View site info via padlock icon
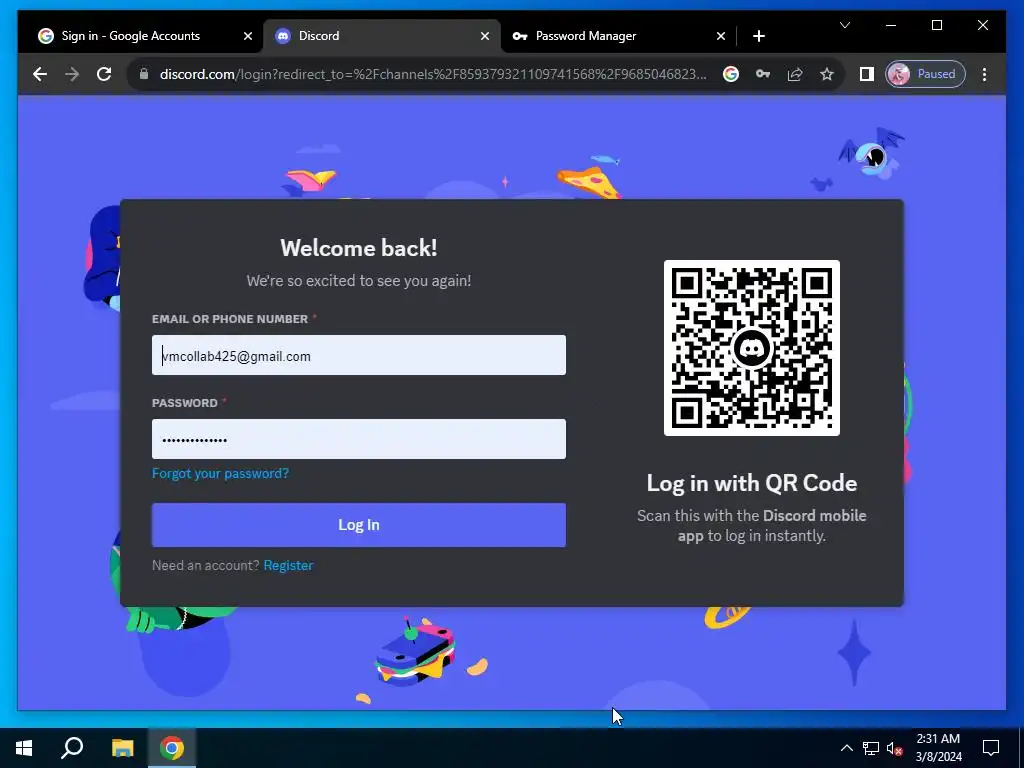The width and height of the screenshot is (1024, 768). click(x=144, y=74)
